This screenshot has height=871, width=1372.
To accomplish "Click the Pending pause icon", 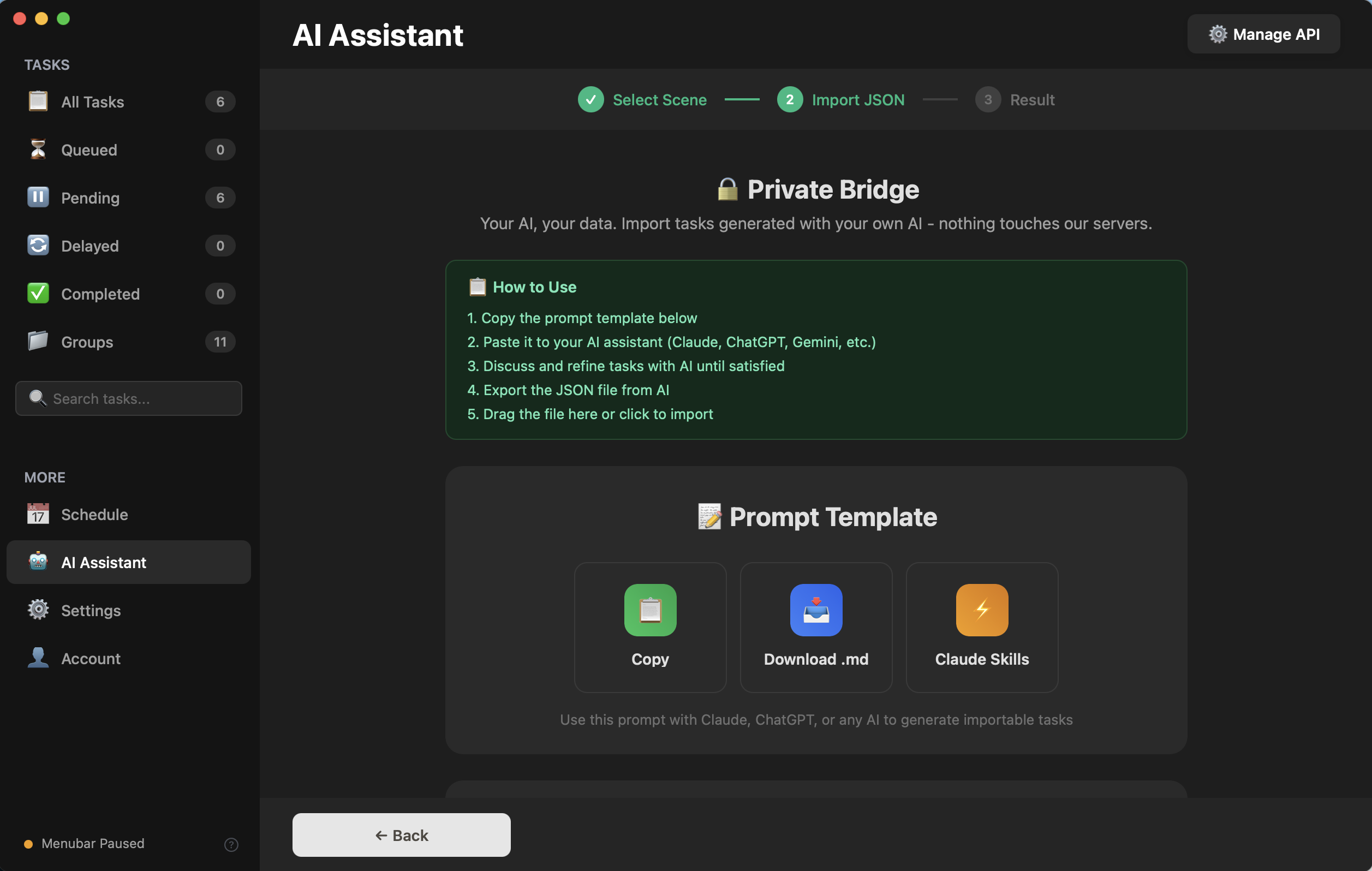I will (x=38, y=198).
